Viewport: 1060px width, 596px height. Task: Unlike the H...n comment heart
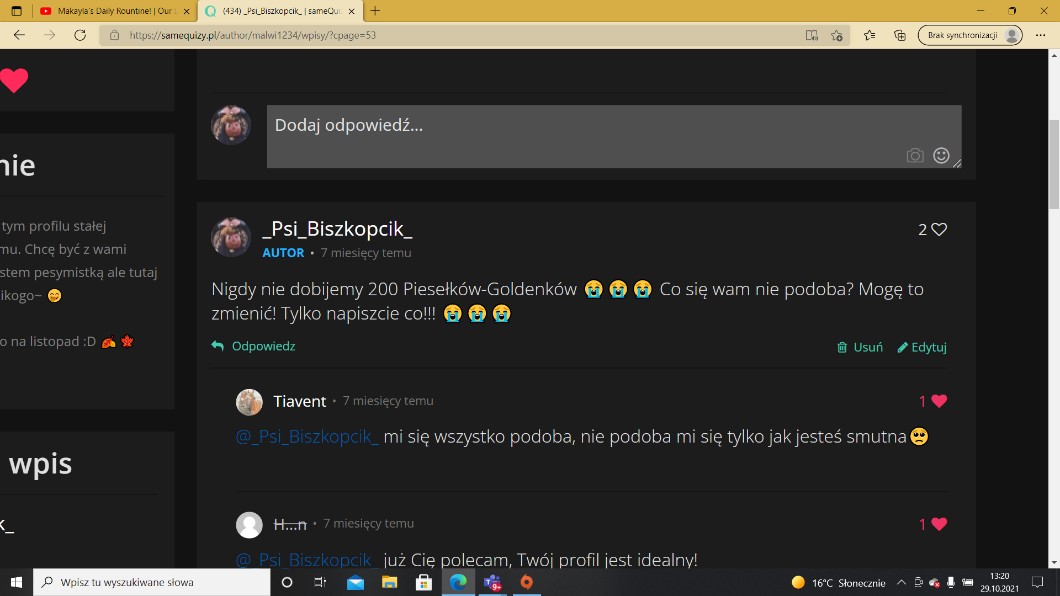tap(939, 524)
